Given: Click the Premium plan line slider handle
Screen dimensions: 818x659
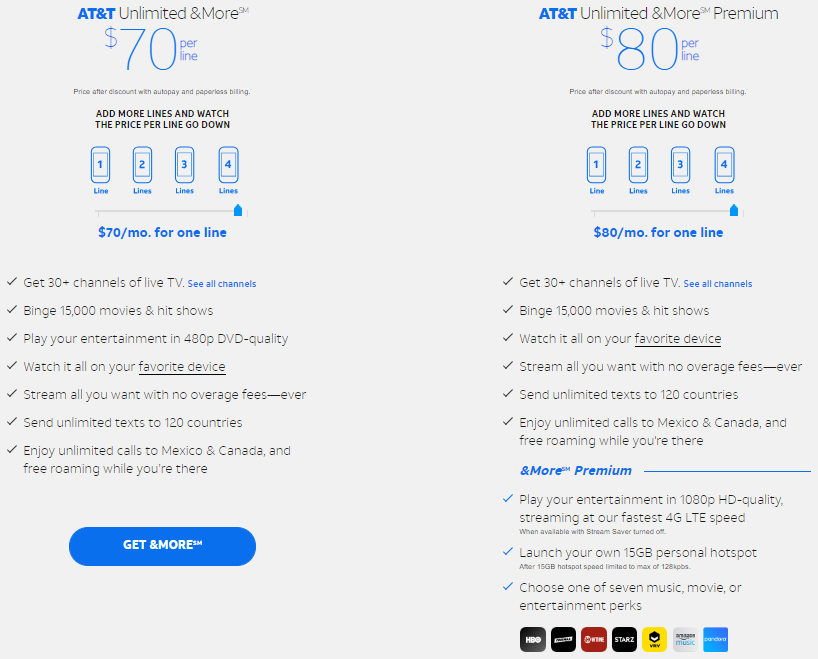Looking at the screenshot, I should pyautogui.click(x=734, y=210).
